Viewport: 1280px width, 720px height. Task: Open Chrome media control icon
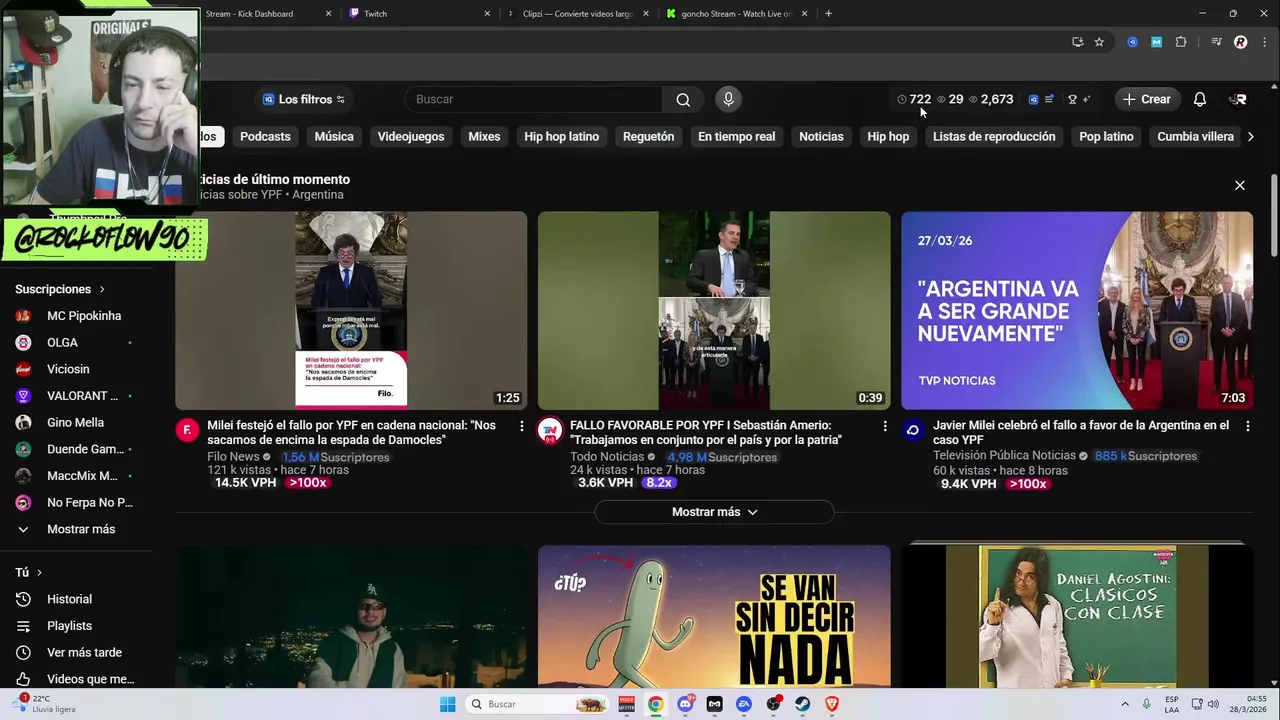(x=1216, y=42)
